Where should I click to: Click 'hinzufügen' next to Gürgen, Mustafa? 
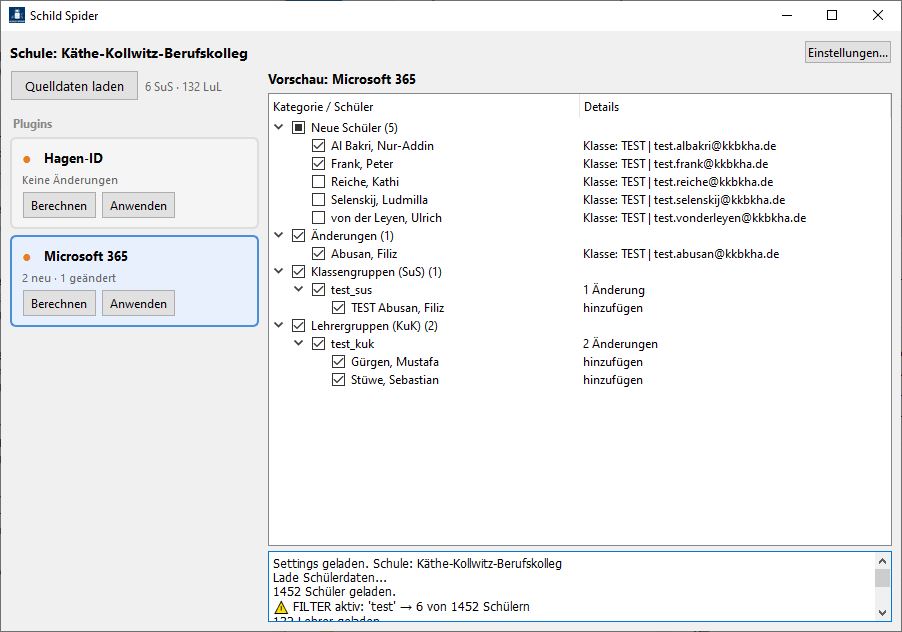point(613,362)
